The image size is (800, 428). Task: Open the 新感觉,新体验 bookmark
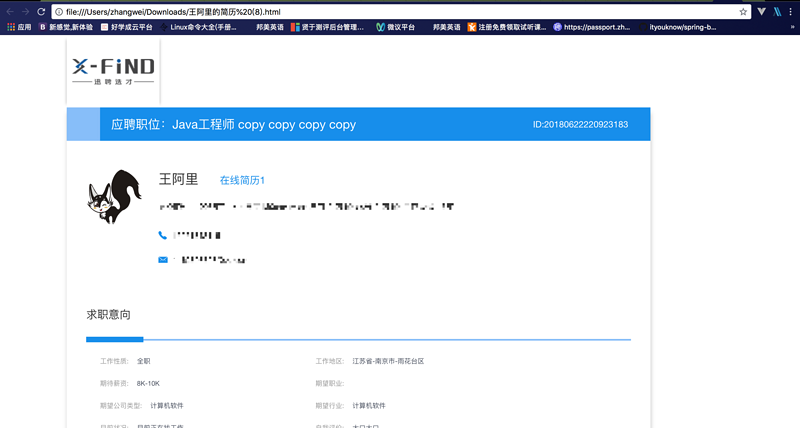point(66,27)
